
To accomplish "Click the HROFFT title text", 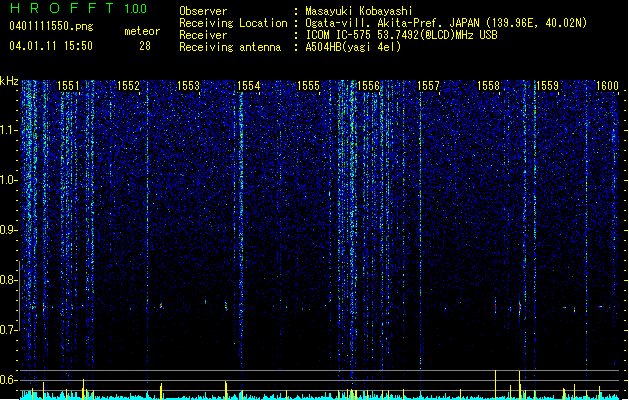I will (62, 8).
